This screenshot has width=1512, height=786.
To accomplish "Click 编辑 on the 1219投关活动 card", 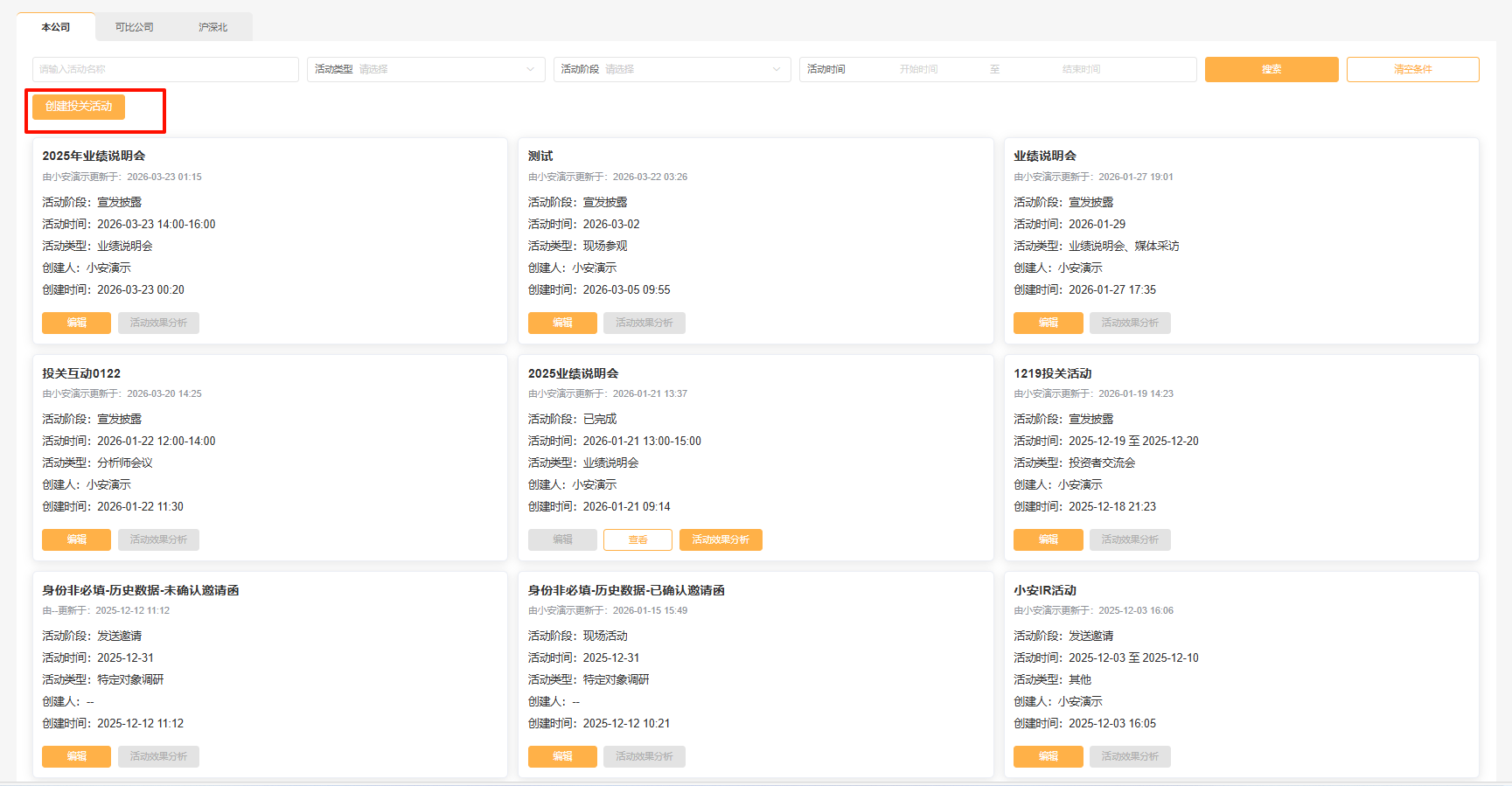I will [1048, 539].
